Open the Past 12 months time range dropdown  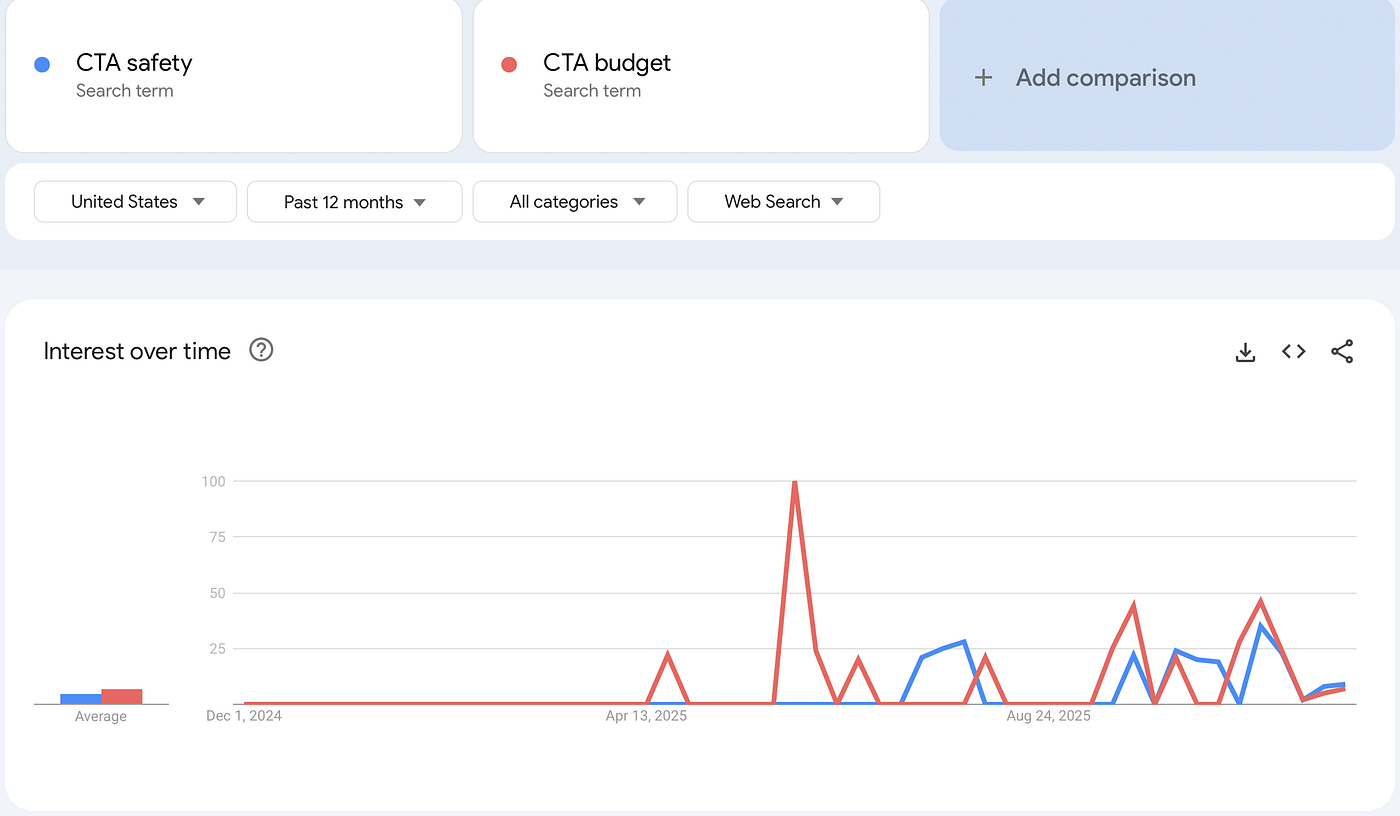[x=355, y=201]
